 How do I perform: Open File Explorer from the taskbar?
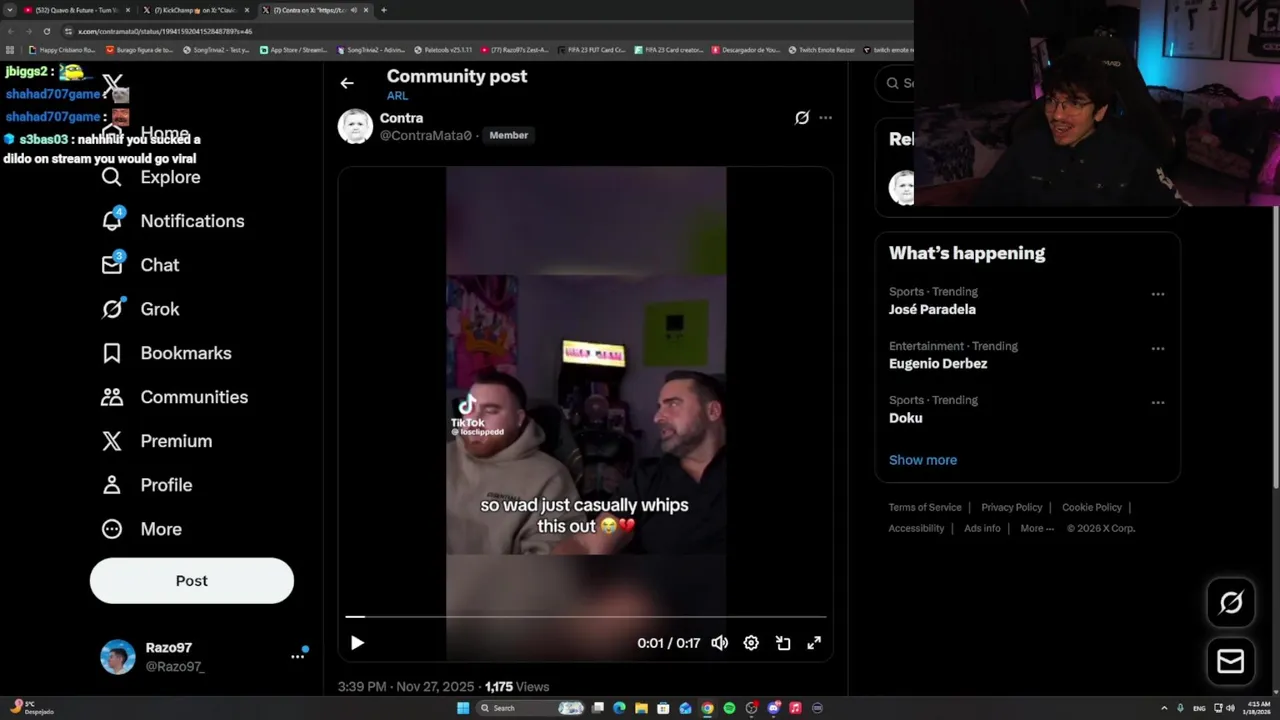(641, 708)
